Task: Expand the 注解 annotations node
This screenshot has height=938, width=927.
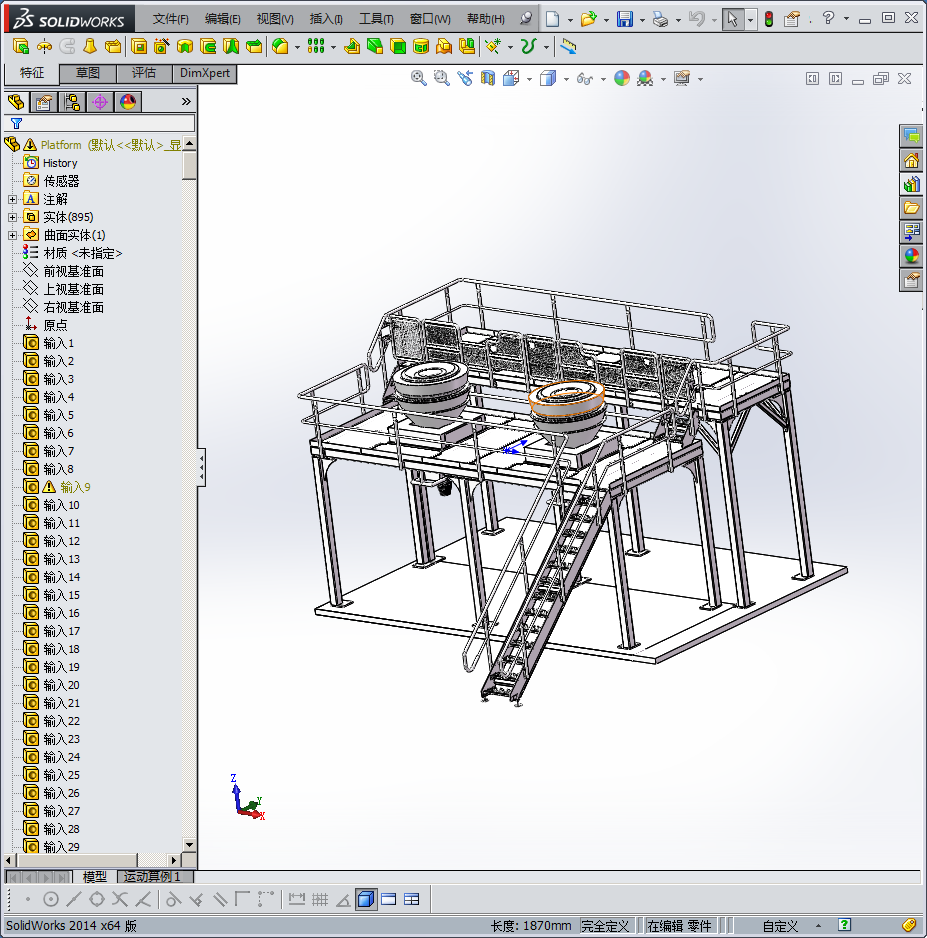Action: tap(12, 199)
